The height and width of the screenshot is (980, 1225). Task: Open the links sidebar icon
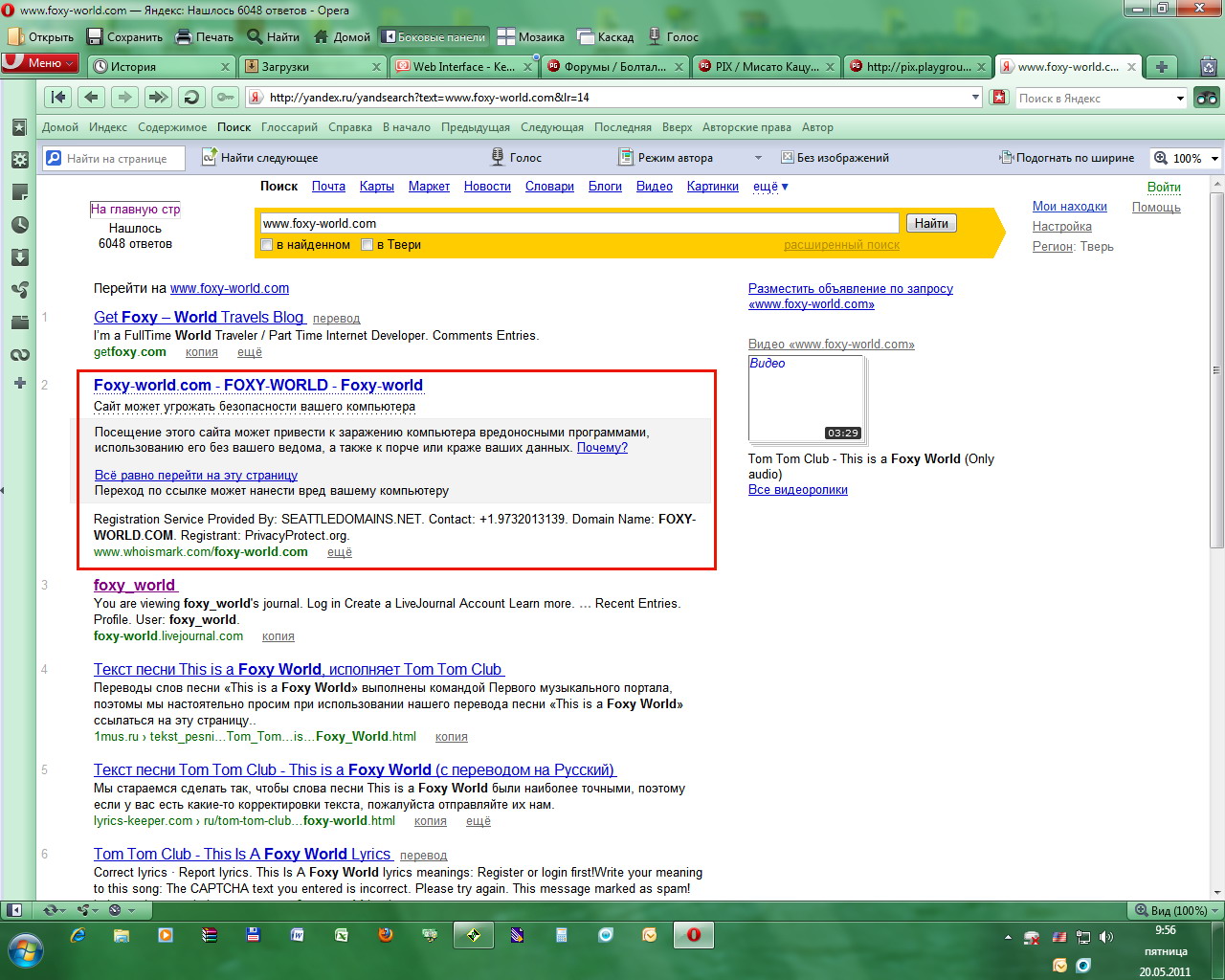coord(19,355)
